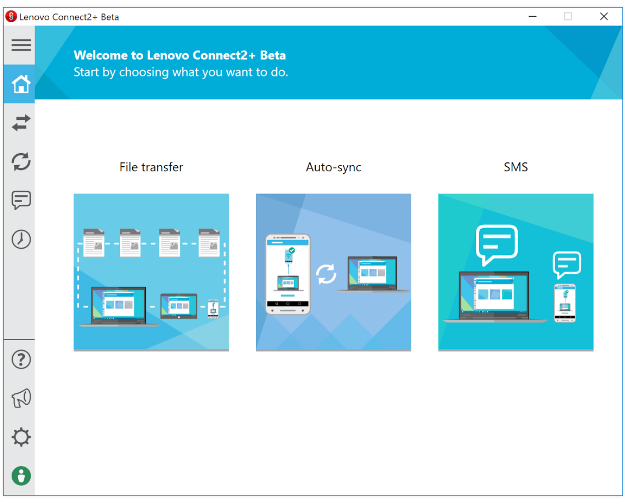
Task: Click the "File transfer" heading text
Action: click(x=151, y=167)
